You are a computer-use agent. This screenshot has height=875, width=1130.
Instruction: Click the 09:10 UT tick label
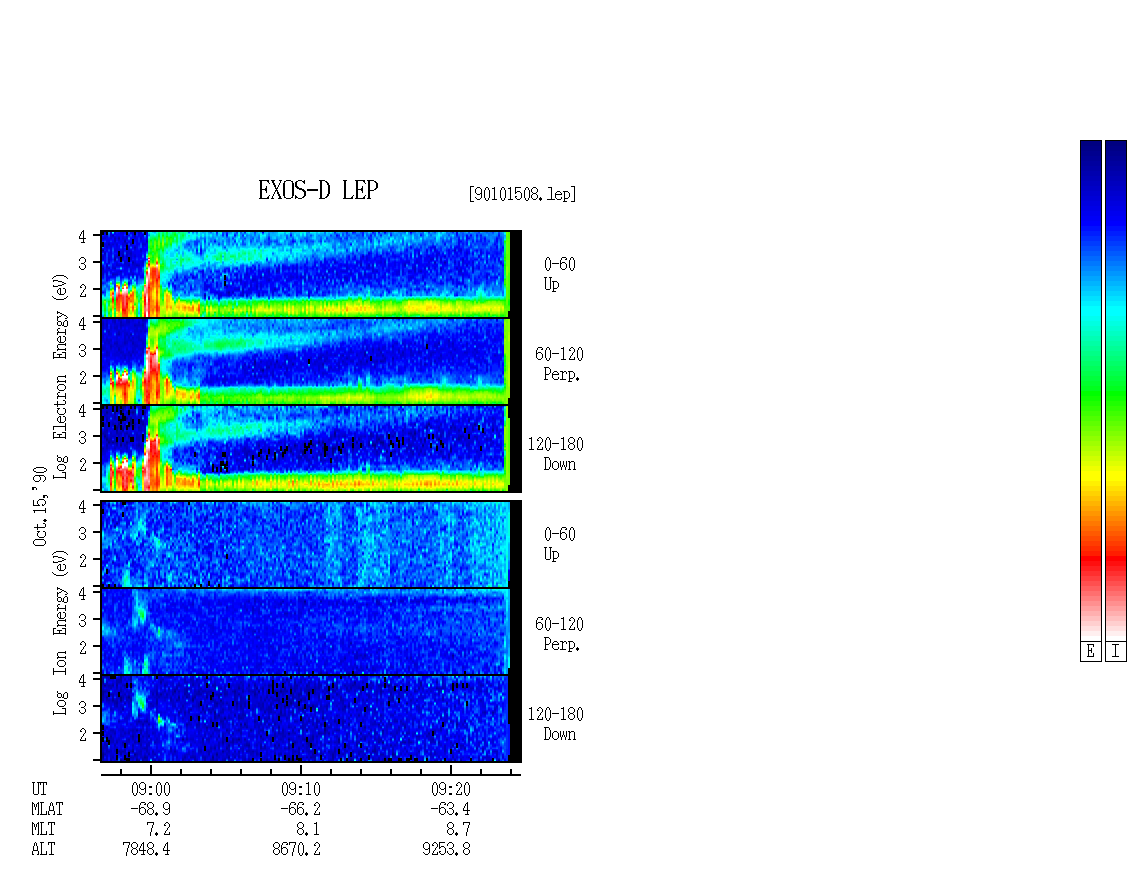pyautogui.click(x=301, y=789)
